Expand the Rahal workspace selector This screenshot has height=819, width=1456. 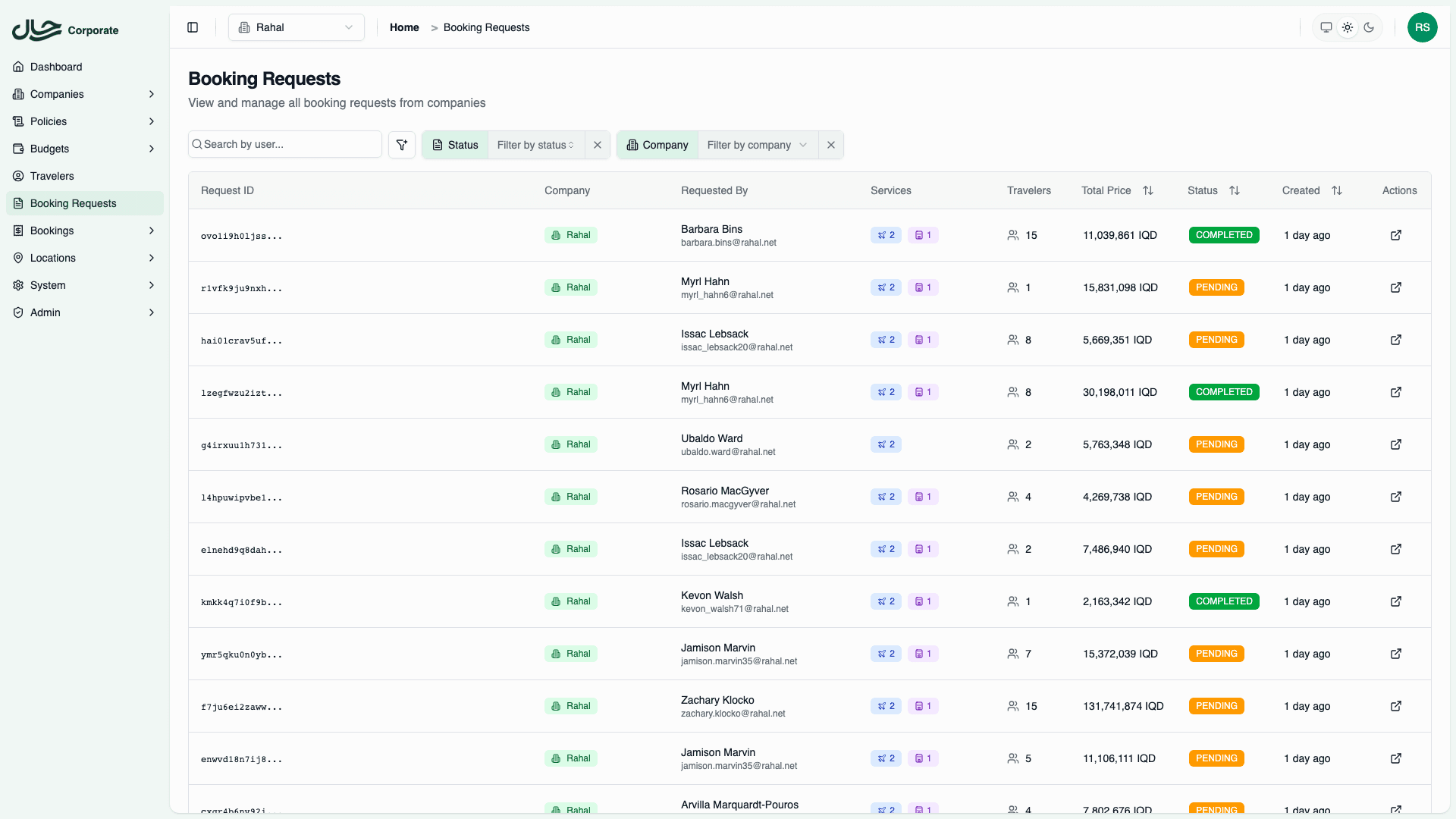point(296,27)
